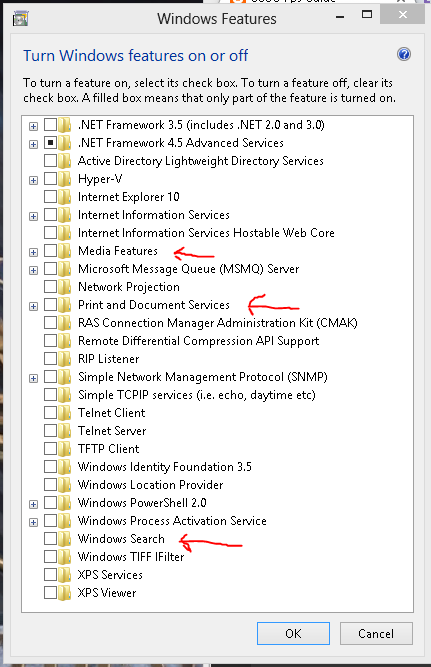Click the folder icon beside Windows Location Provider
The image size is (431, 667).
tap(65, 485)
